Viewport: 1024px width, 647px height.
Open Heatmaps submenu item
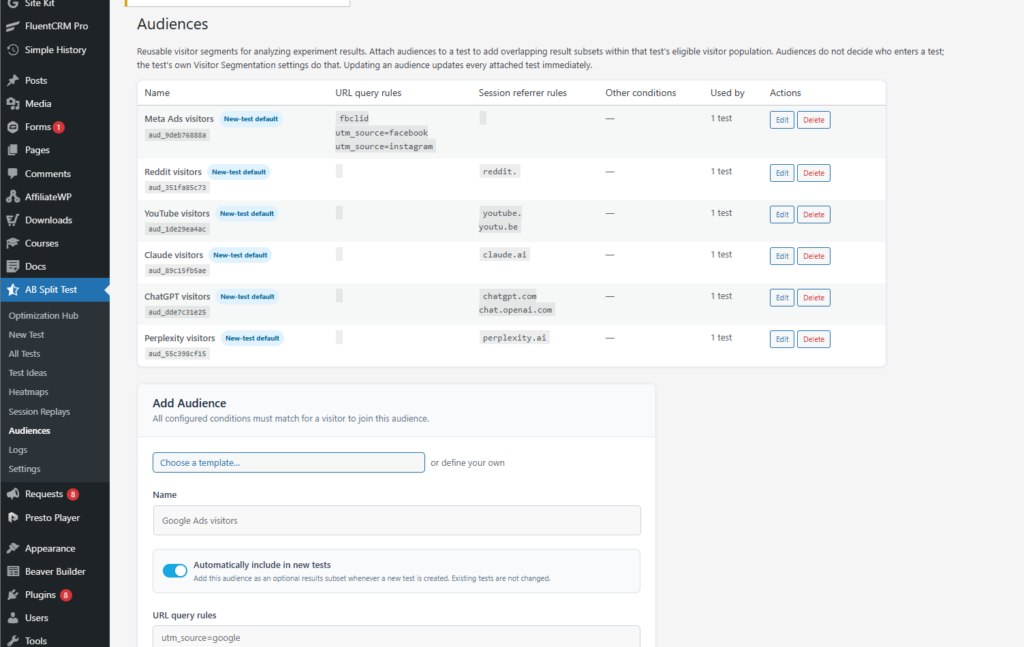(x=28, y=392)
